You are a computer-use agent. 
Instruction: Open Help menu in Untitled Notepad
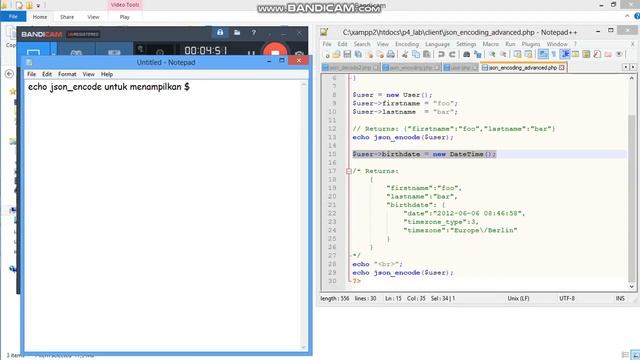[x=107, y=74]
